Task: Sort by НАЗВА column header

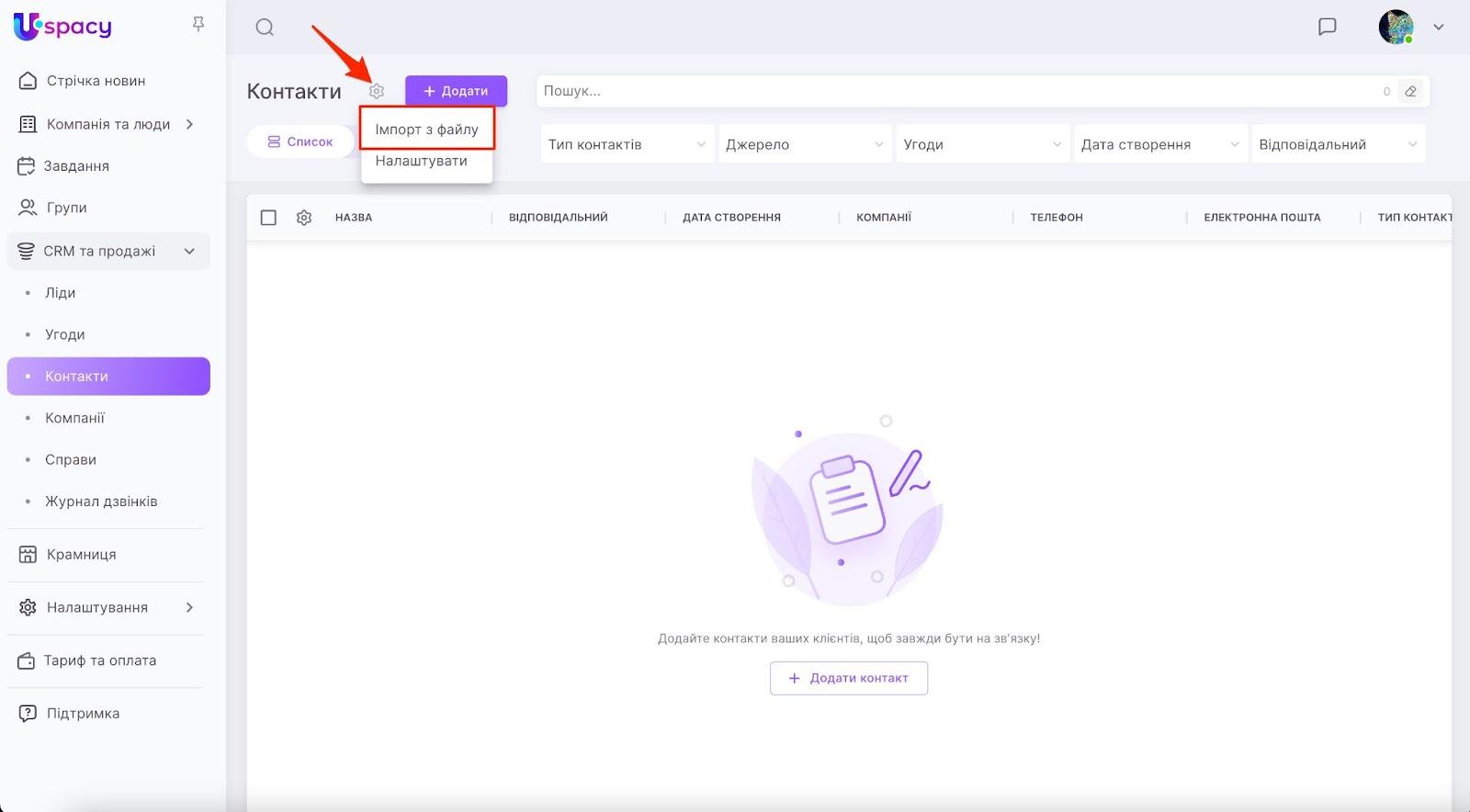Action: [354, 218]
